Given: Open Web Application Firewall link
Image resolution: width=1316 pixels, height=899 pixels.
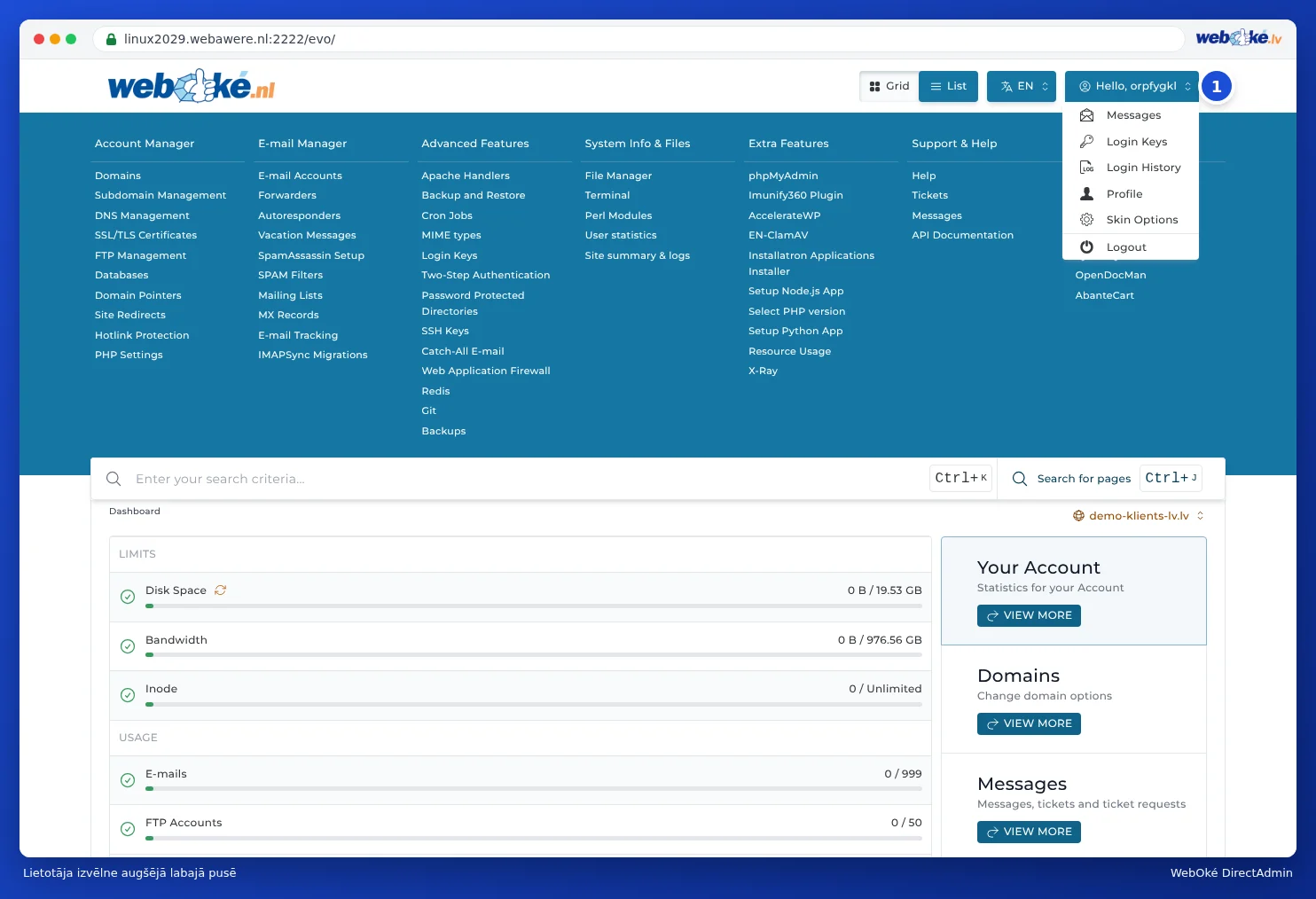Looking at the screenshot, I should [x=486, y=371].
